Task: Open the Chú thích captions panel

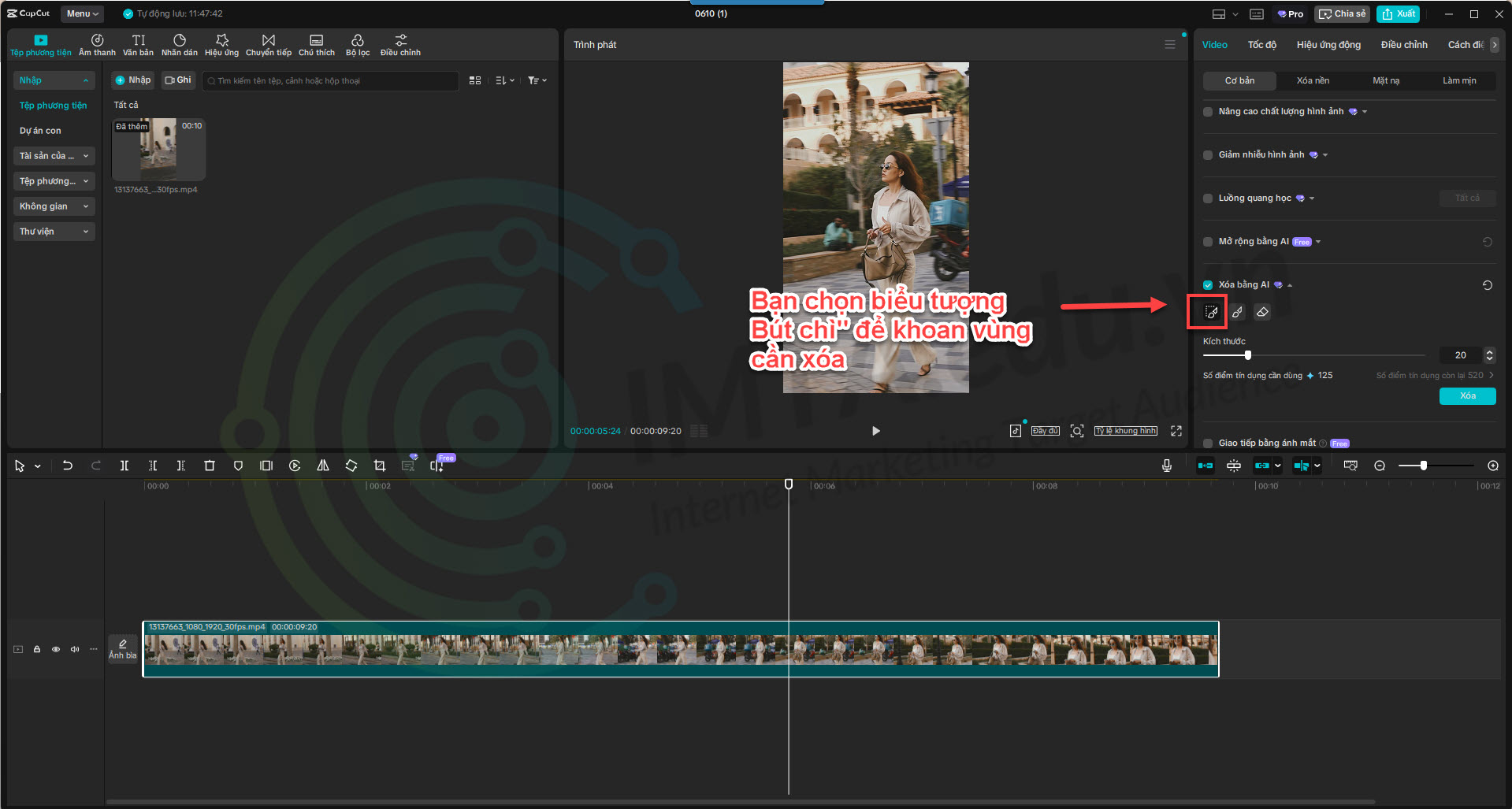Action: coord(317,45)
